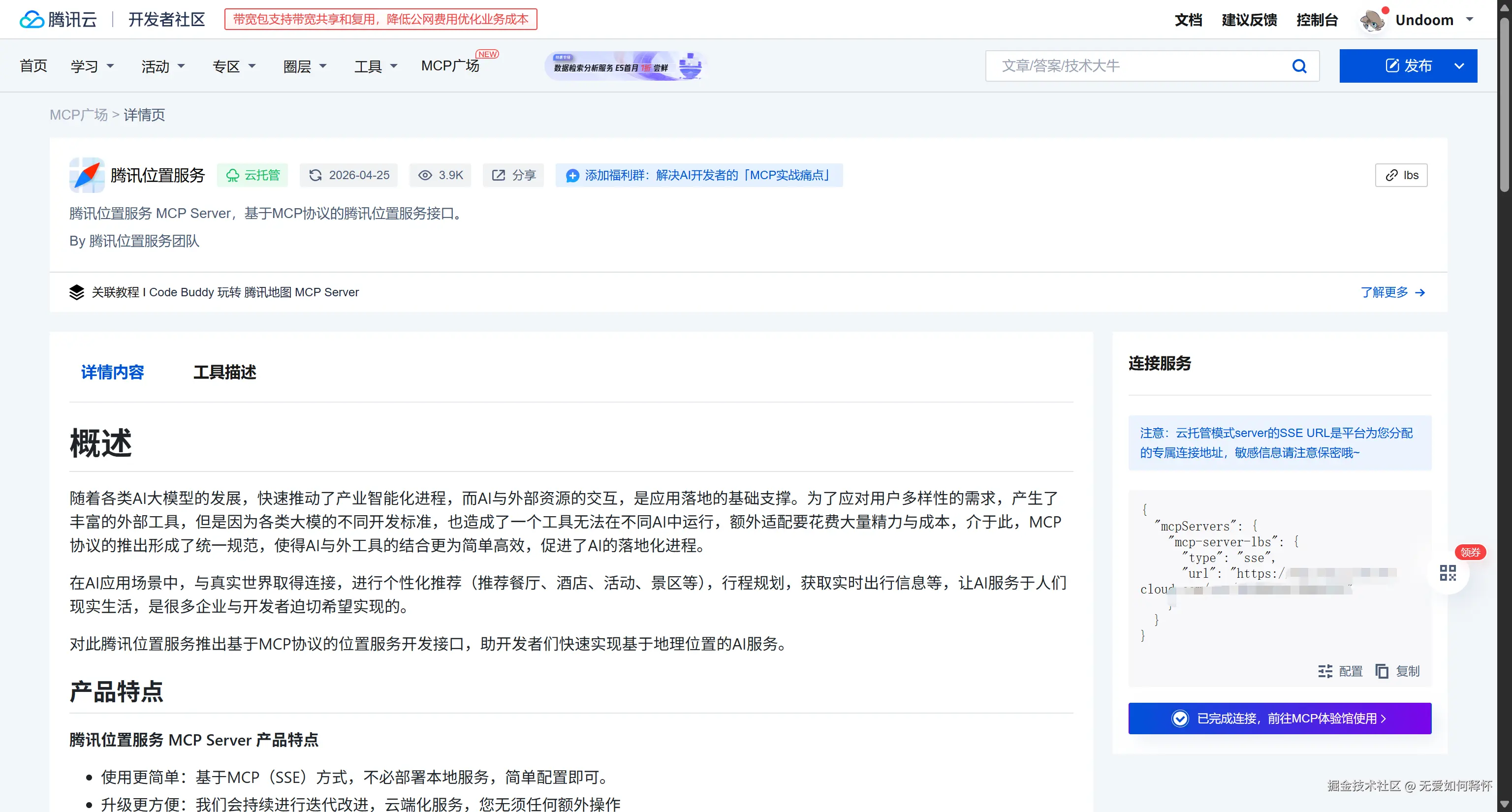This screenshot has width=1512, height=812.
Task: Expand the 工具 dropdown menu
Action: pos(375,66)
